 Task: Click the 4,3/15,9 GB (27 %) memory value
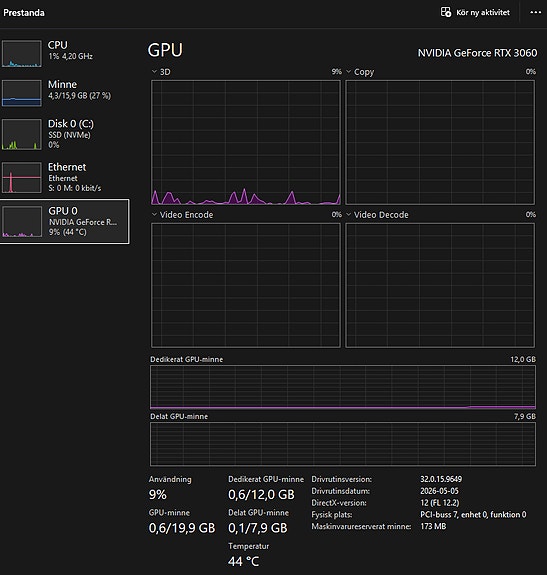point(79,96)
